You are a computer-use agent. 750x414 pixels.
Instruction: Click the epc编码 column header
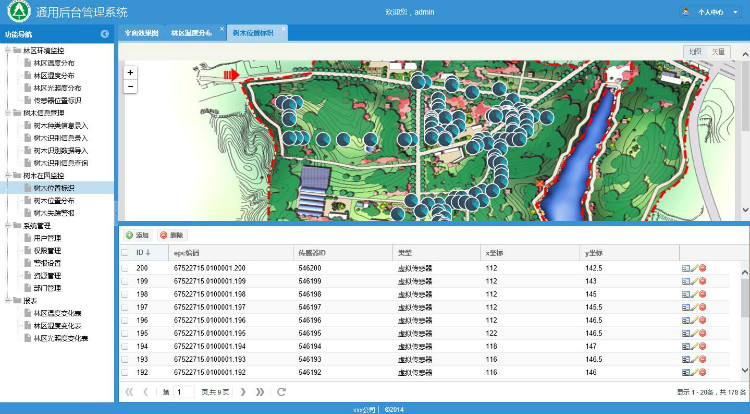tap(231, 252)
